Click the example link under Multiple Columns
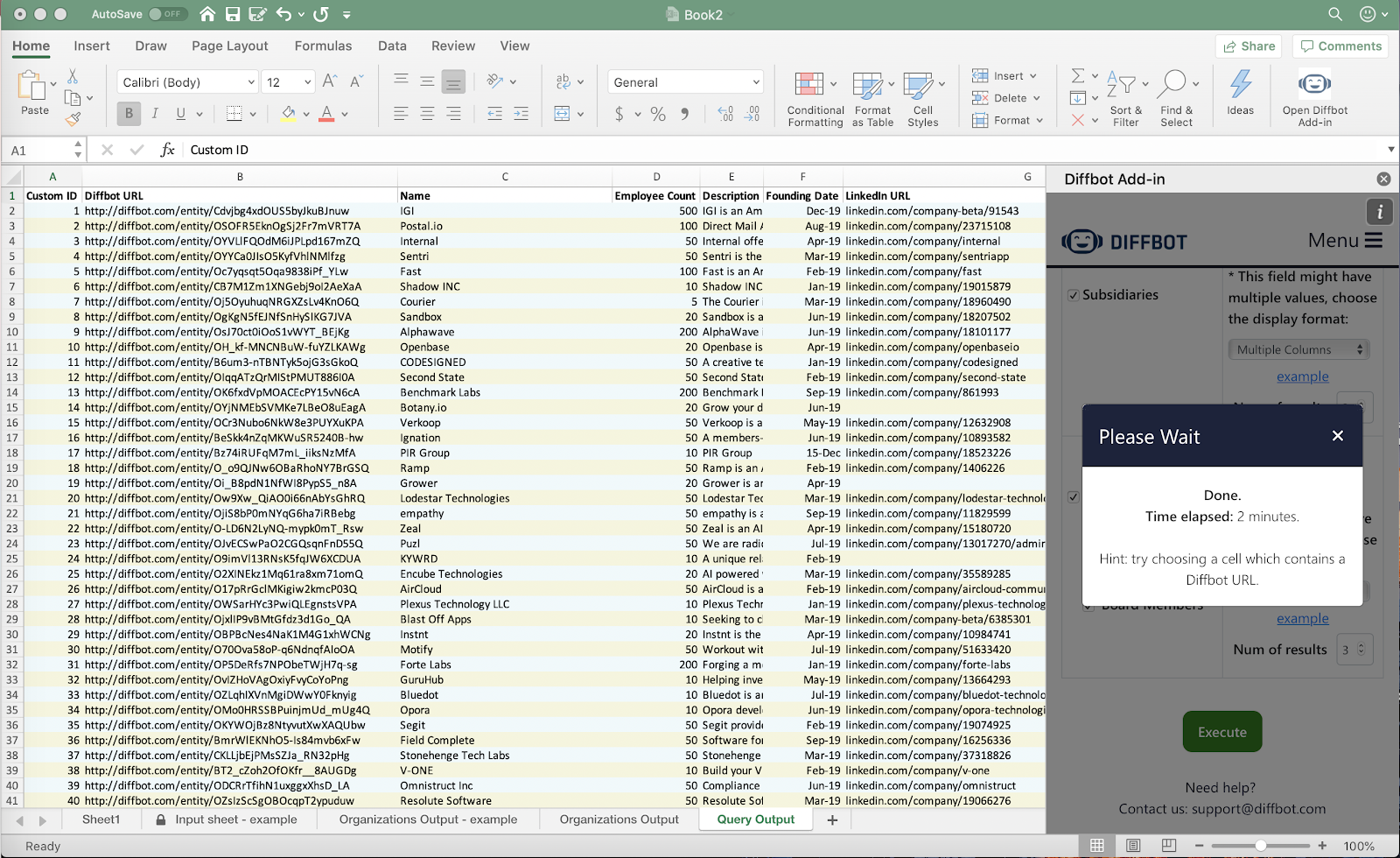 click(1302, 376)
